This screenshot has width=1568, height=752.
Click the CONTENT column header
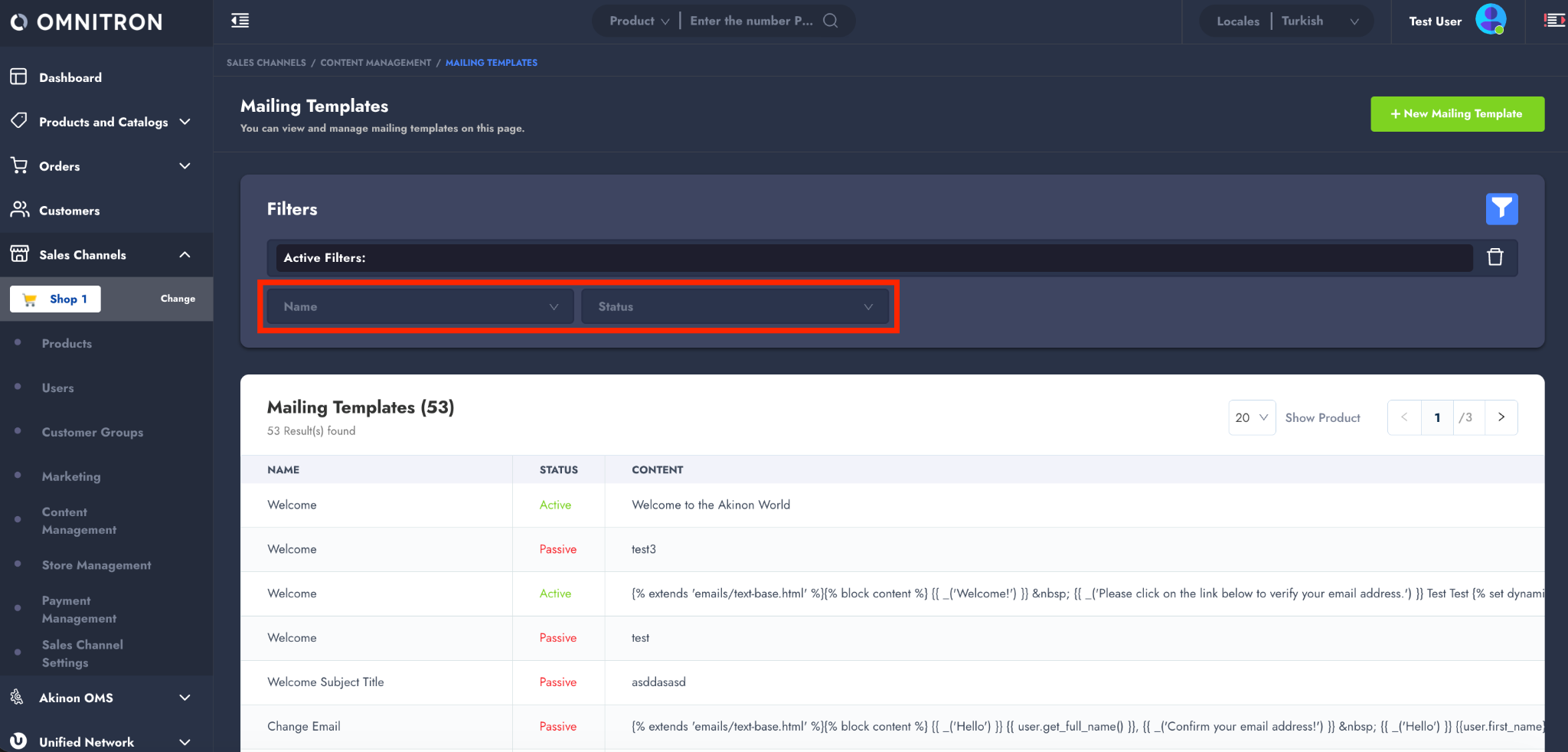657,469
